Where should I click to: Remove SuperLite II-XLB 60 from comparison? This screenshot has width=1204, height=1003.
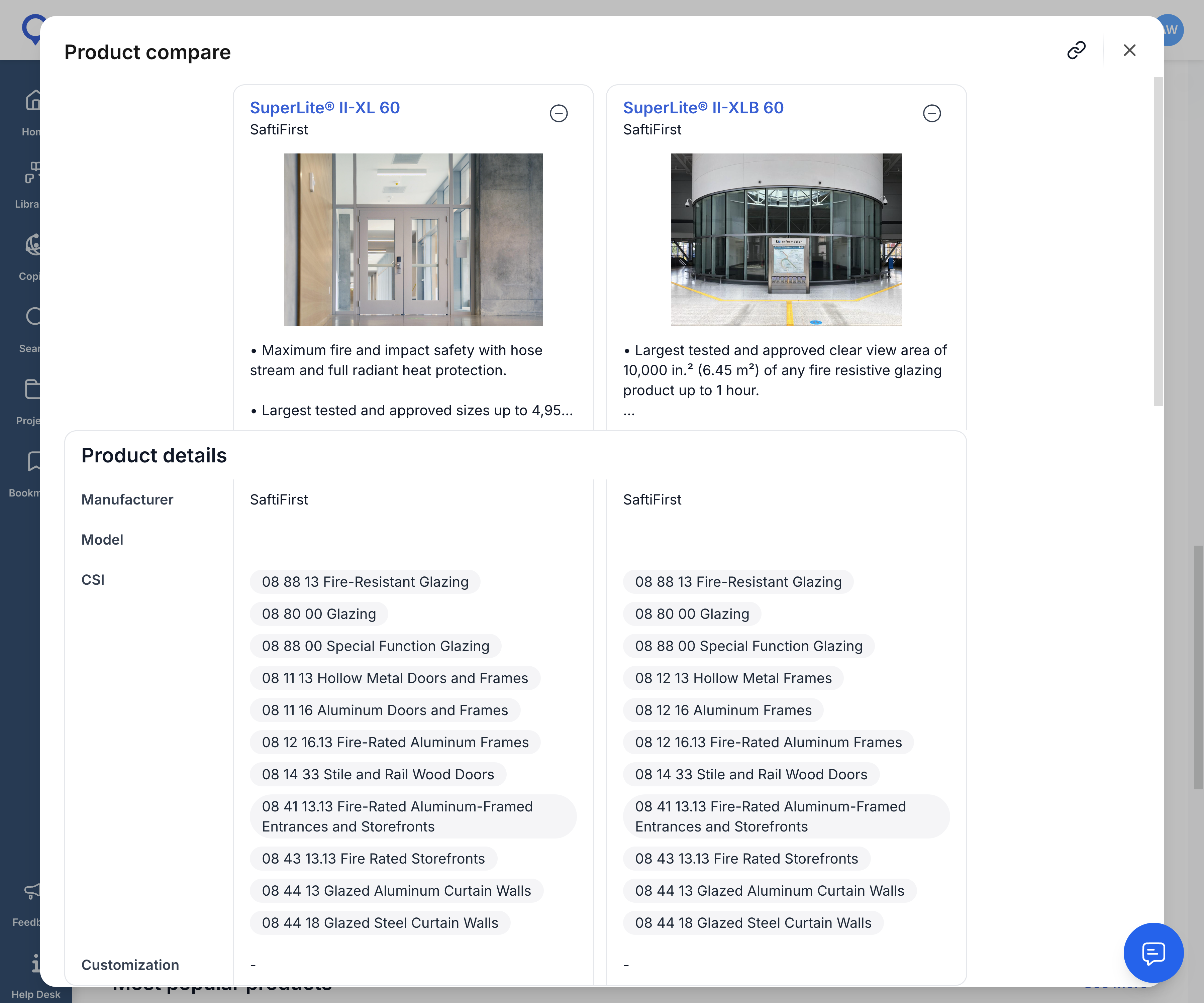[932, 113]
